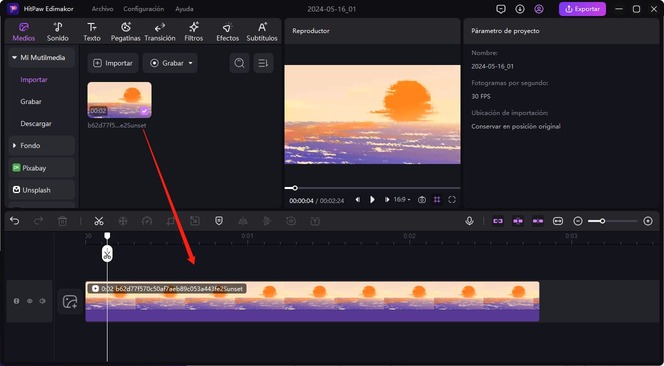Enter fullscreen preview
664x366 pixels.
coord(452,200)
